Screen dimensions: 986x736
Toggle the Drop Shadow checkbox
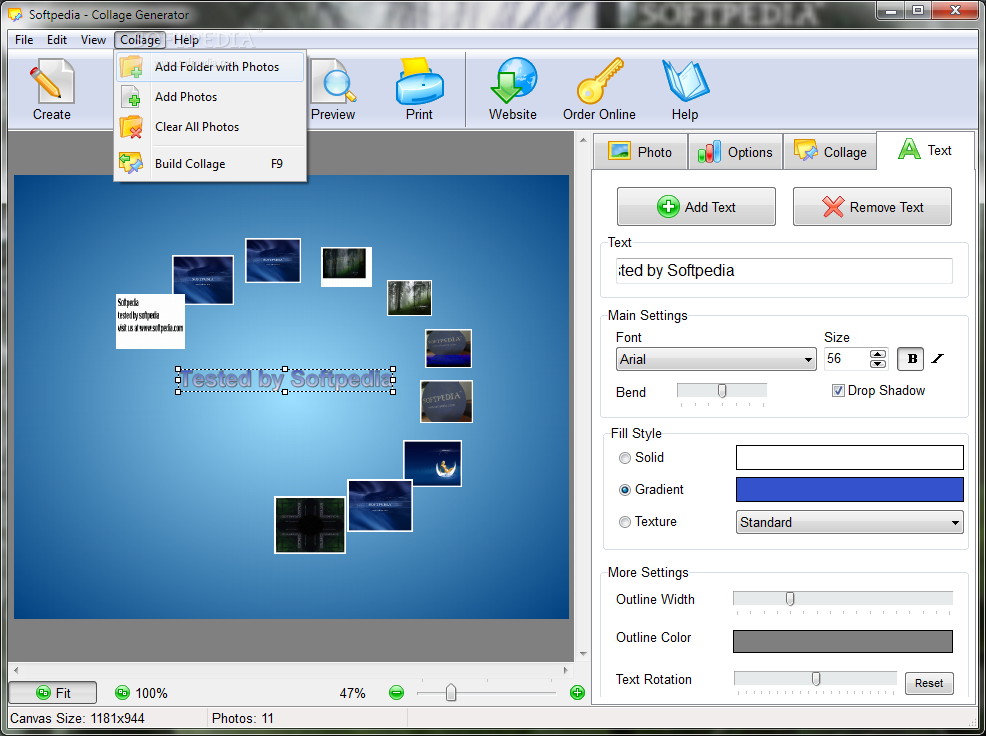coord(838,391)
